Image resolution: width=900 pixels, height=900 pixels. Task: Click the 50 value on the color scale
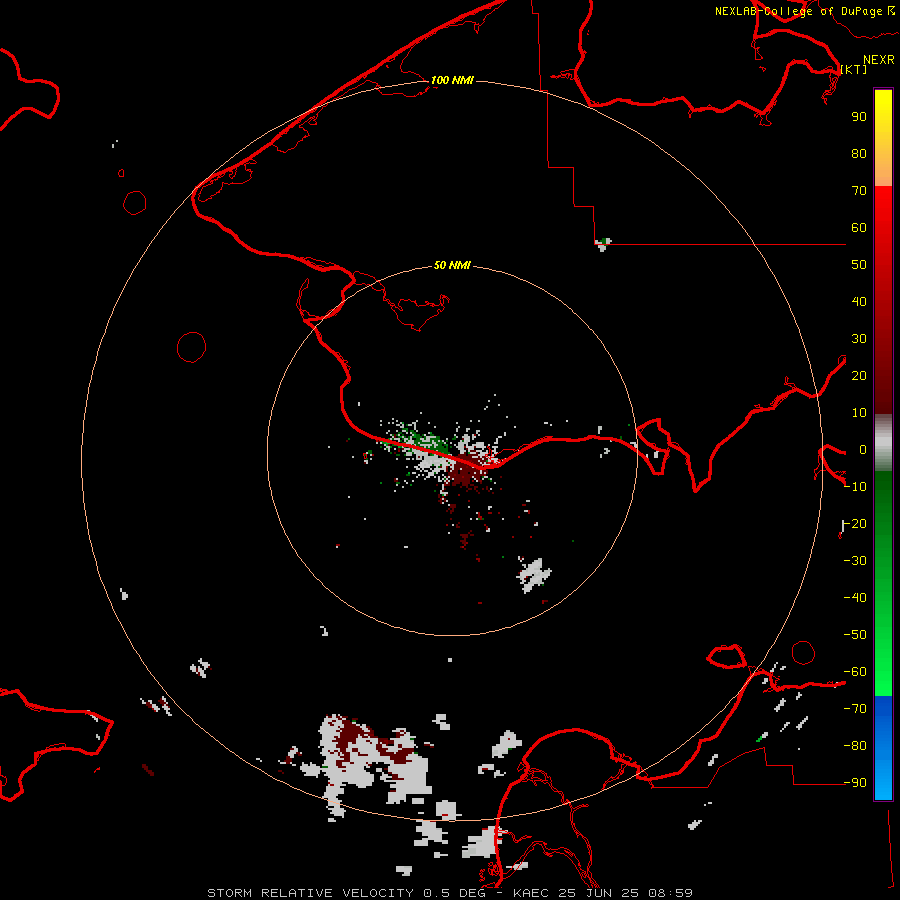click(859, 265)
